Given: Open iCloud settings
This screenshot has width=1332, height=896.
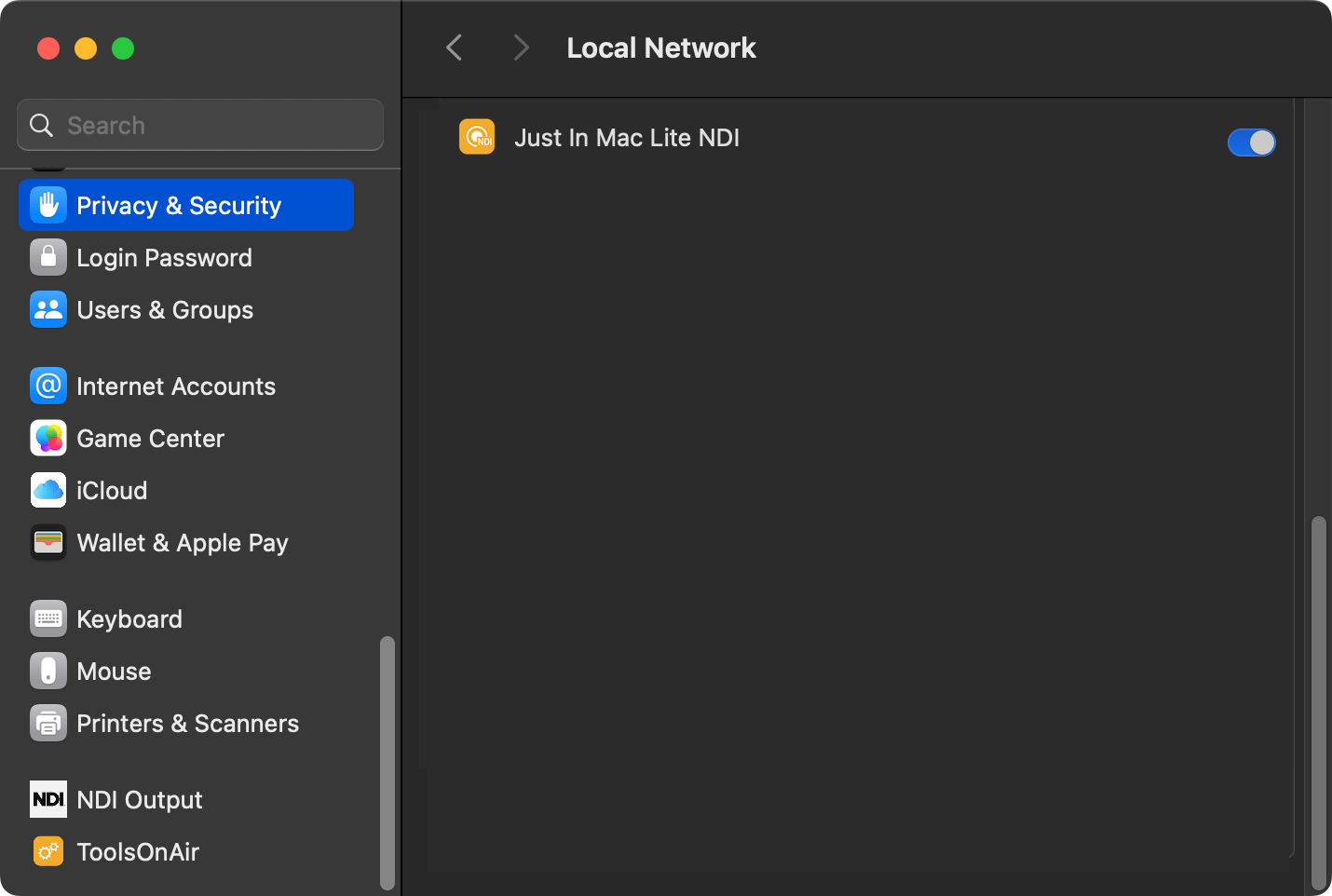Looking at the screenshot, I should click(186, 490).
